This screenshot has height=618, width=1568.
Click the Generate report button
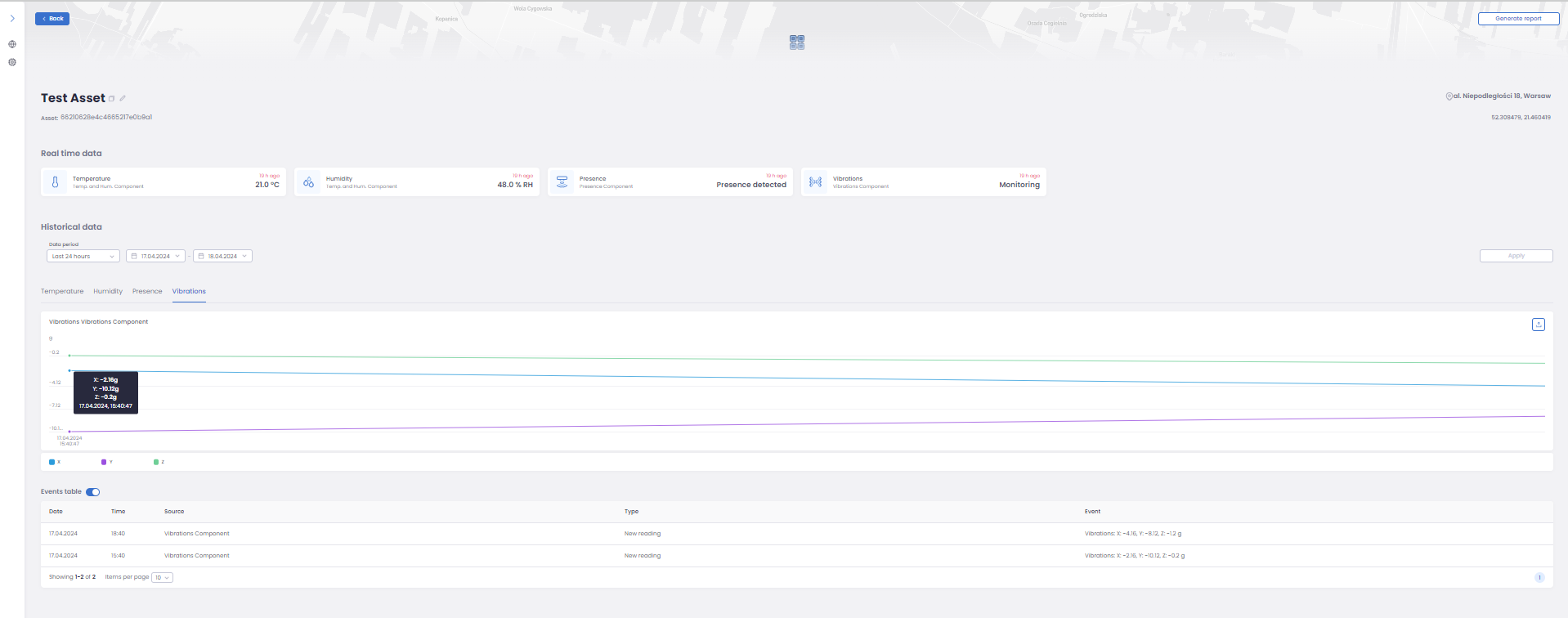coord(1517,19)
